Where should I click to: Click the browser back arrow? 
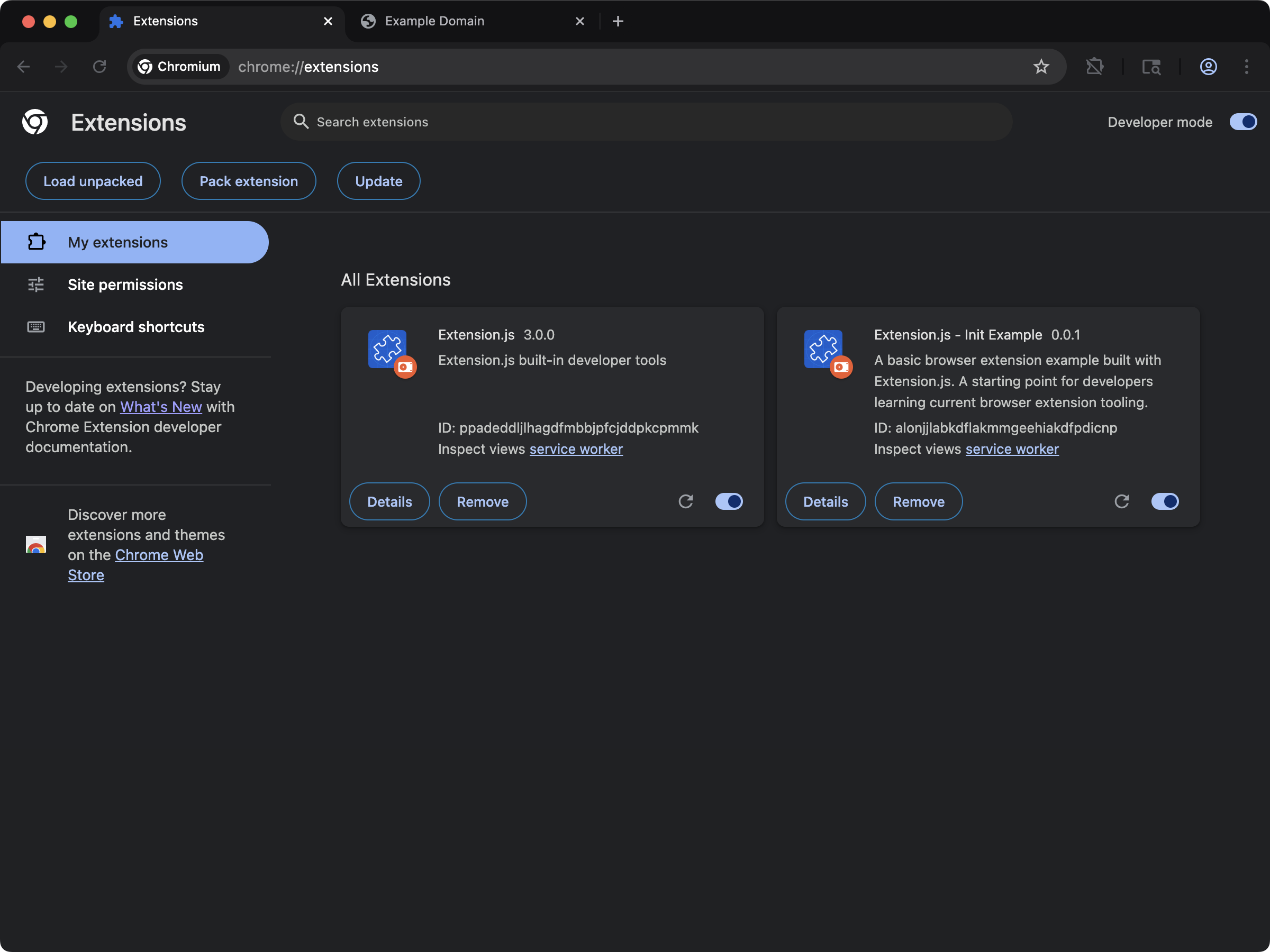23,67
